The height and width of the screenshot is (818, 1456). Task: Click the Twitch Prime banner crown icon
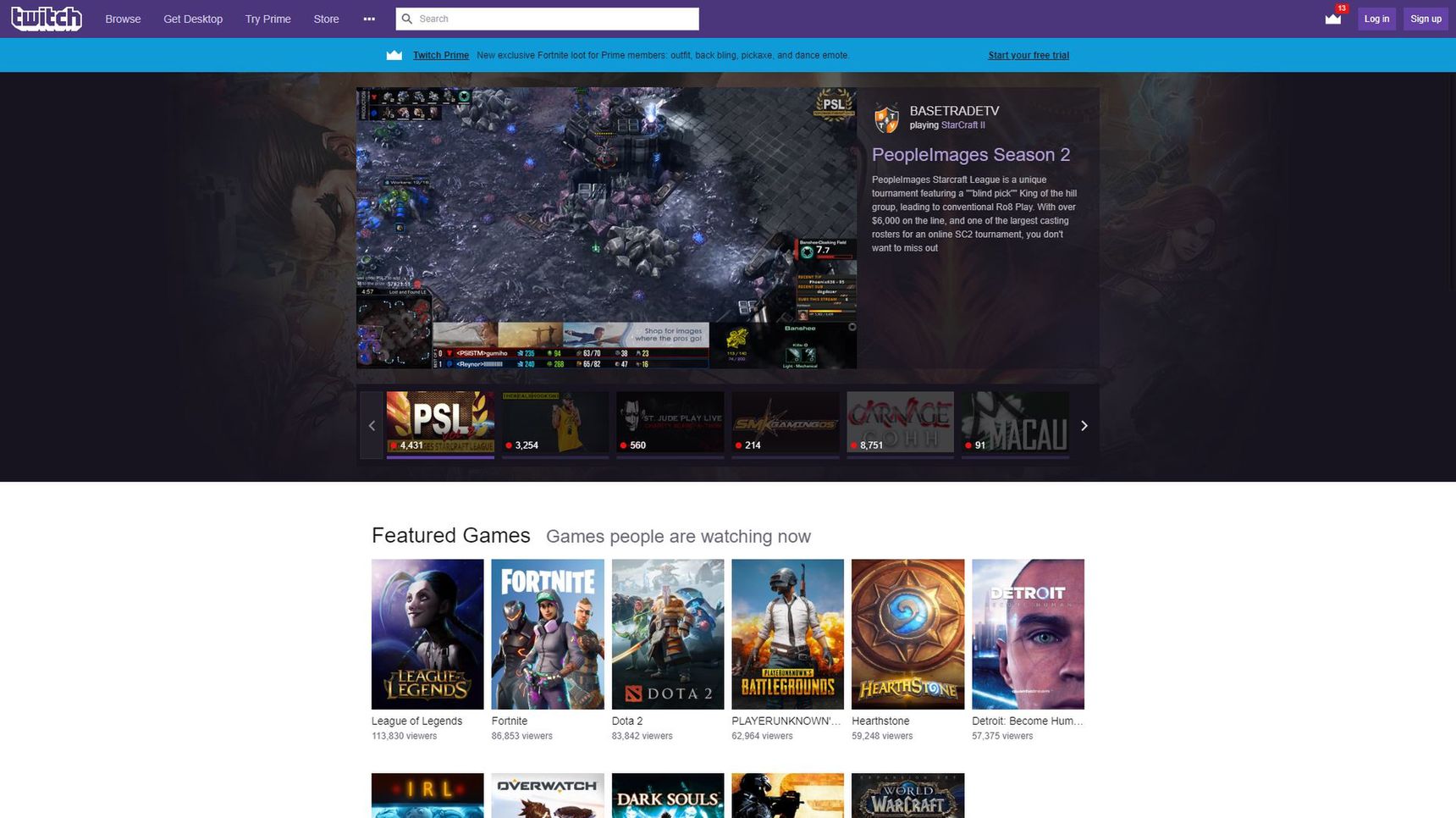[x=394, y=55]
